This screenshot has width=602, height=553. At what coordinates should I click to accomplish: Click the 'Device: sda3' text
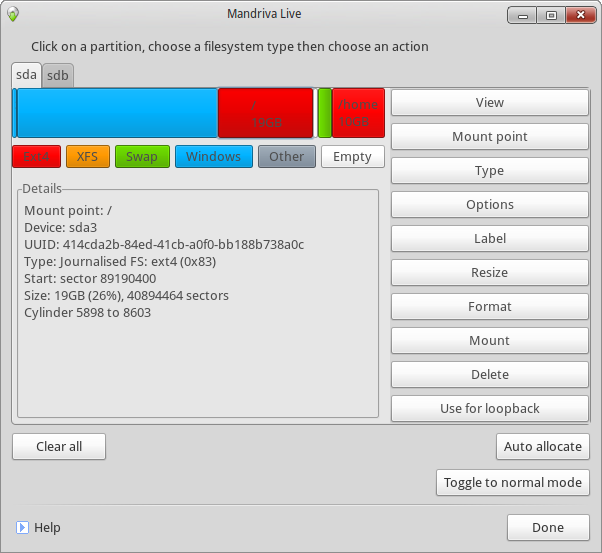click(x=61, y=228)
